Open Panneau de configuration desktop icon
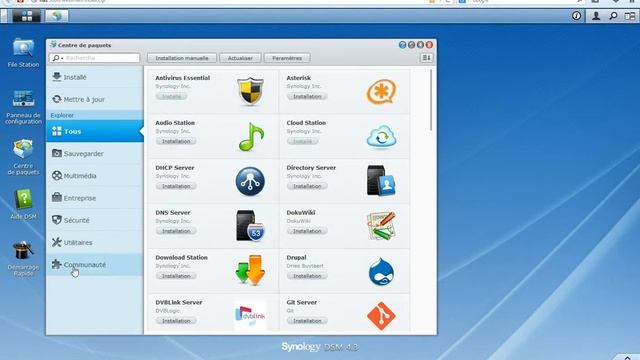The width and height of the screenshot is (640, 360). pyautogui.click(x=23, y=107)
